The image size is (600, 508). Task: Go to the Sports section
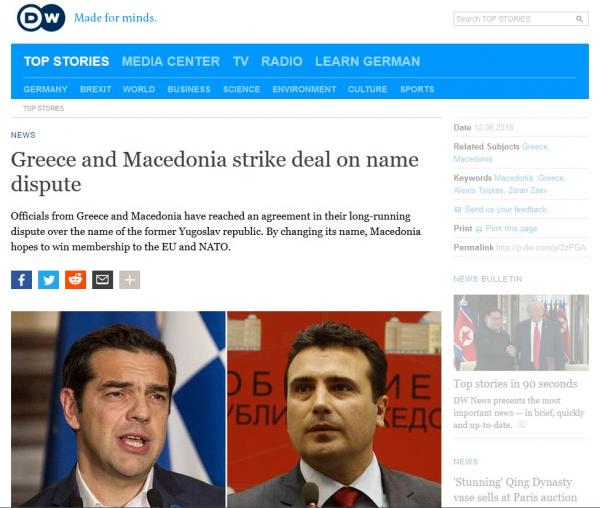click(x=417, y=89)
